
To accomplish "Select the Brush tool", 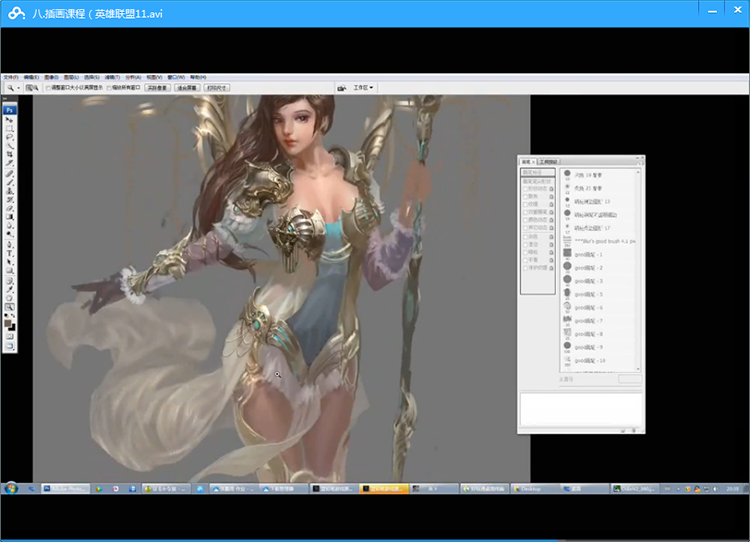I will (x=10, y=182).
